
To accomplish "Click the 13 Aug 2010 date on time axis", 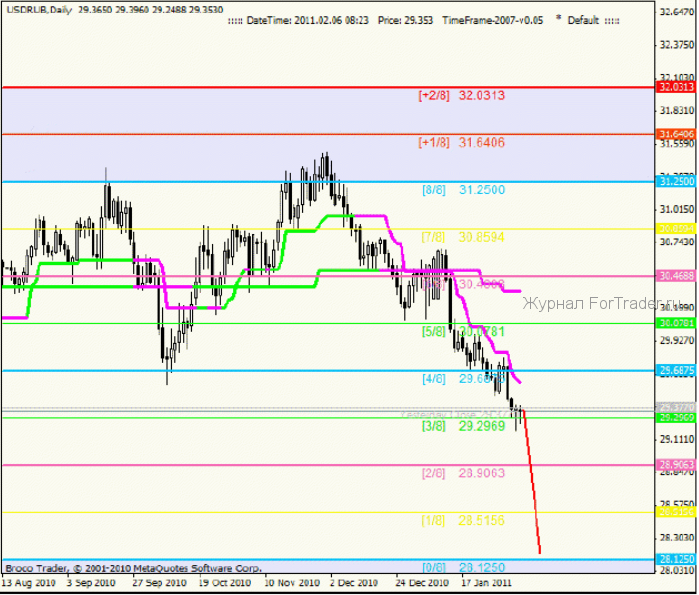I will [29, 583].
